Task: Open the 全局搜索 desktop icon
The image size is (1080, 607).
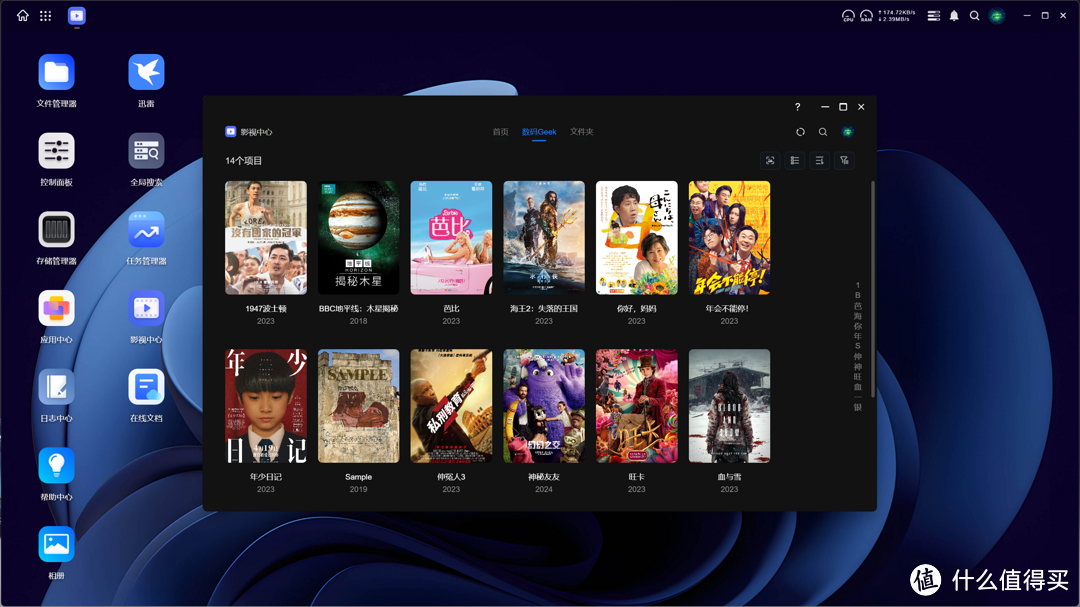Action: [146, 151]
